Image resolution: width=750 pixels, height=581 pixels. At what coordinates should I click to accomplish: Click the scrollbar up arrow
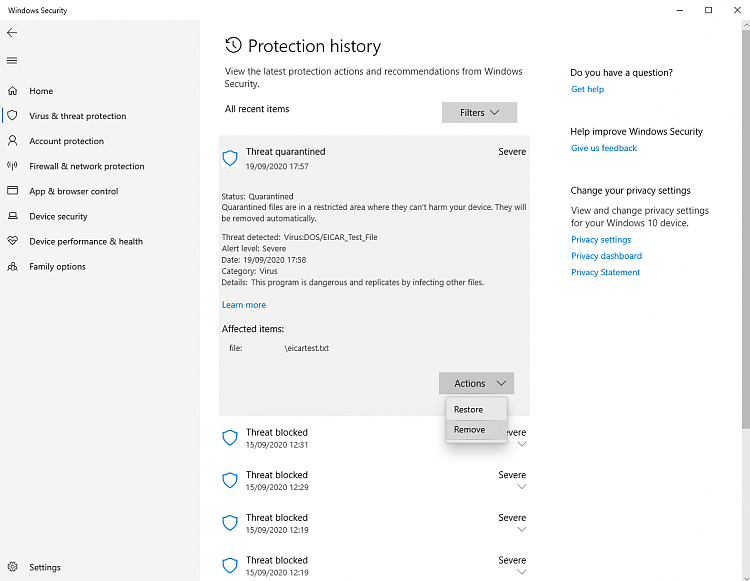(746, 24)
